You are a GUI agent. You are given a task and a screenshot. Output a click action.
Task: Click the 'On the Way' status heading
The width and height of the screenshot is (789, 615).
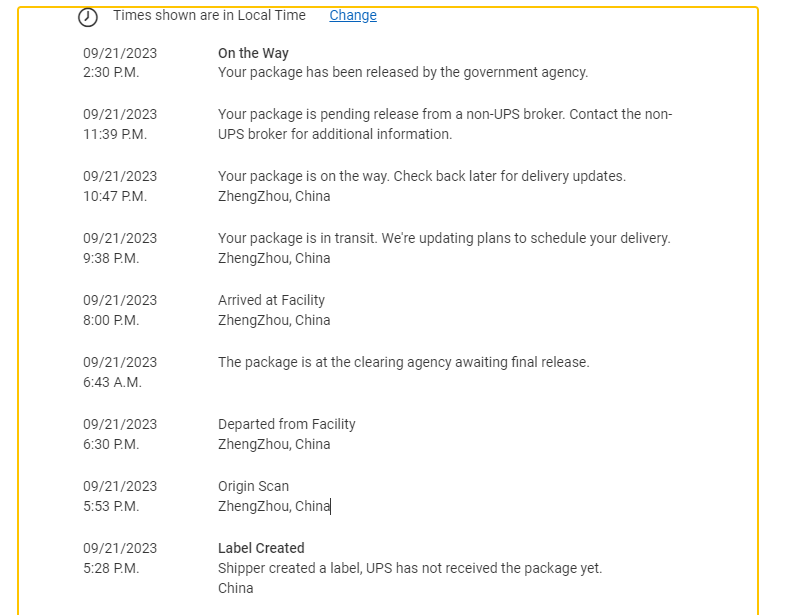(x=253, y=53)
